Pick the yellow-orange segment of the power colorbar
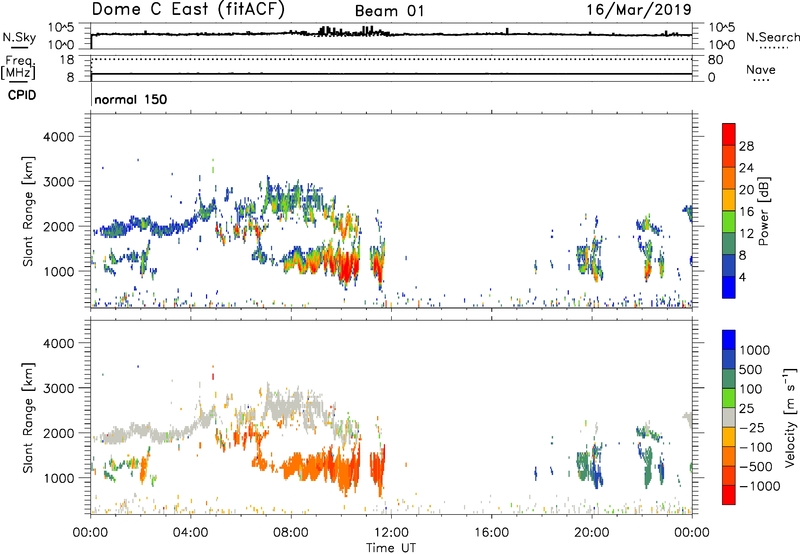 coord(729,200)
